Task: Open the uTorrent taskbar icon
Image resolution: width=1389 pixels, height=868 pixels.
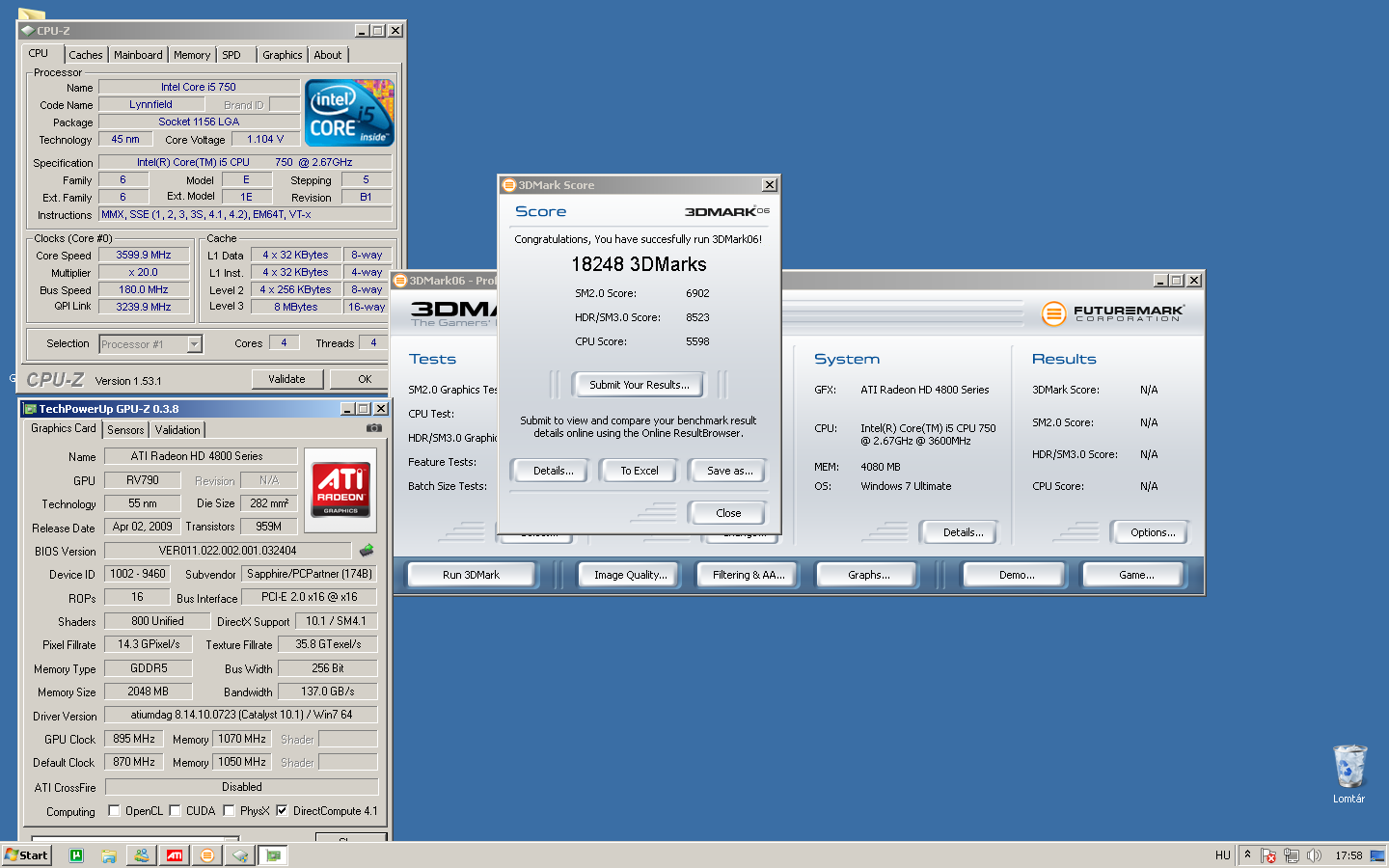Action: coord(76,855)
